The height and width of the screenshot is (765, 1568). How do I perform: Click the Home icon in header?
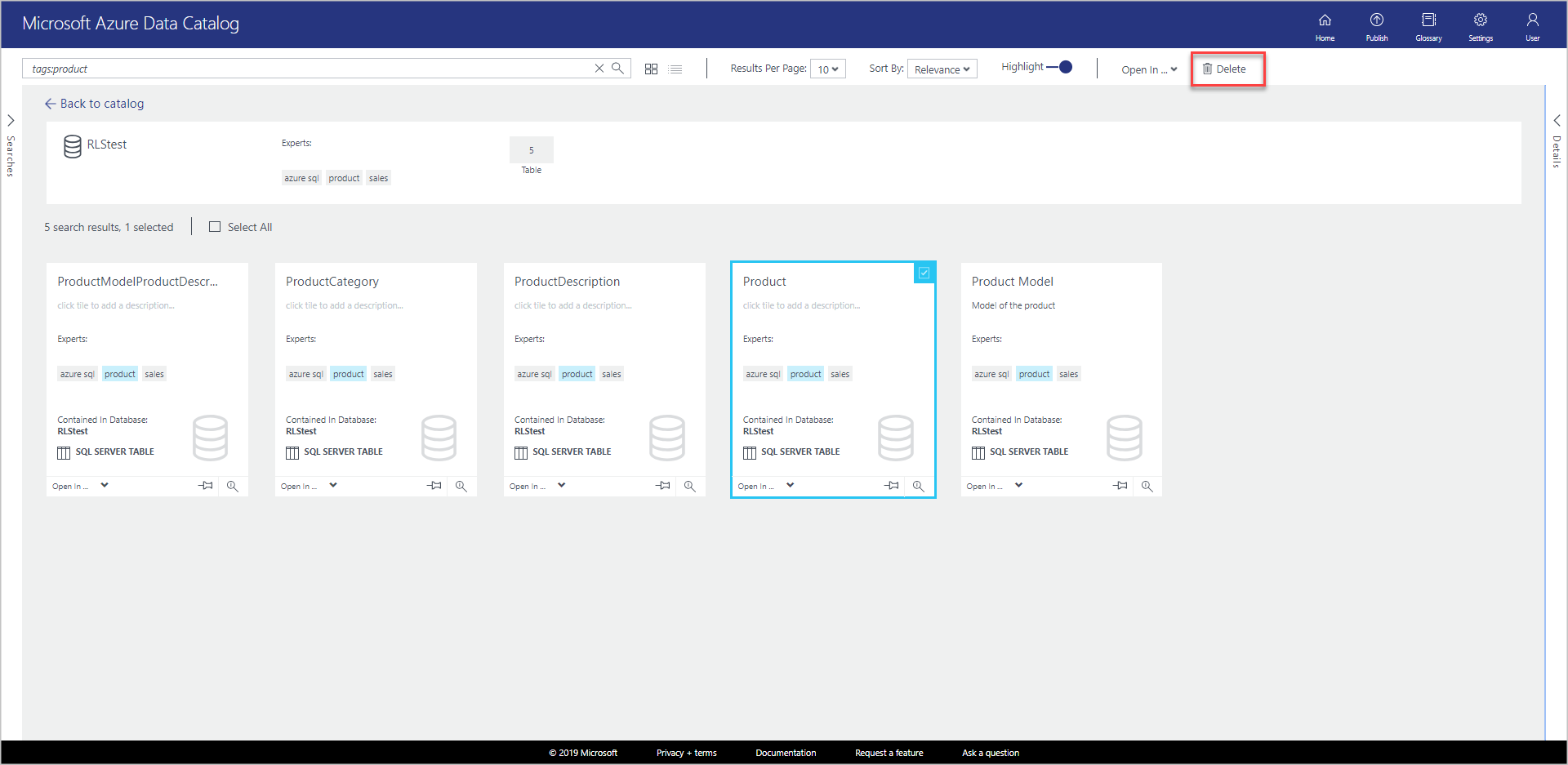point(1325,25)
